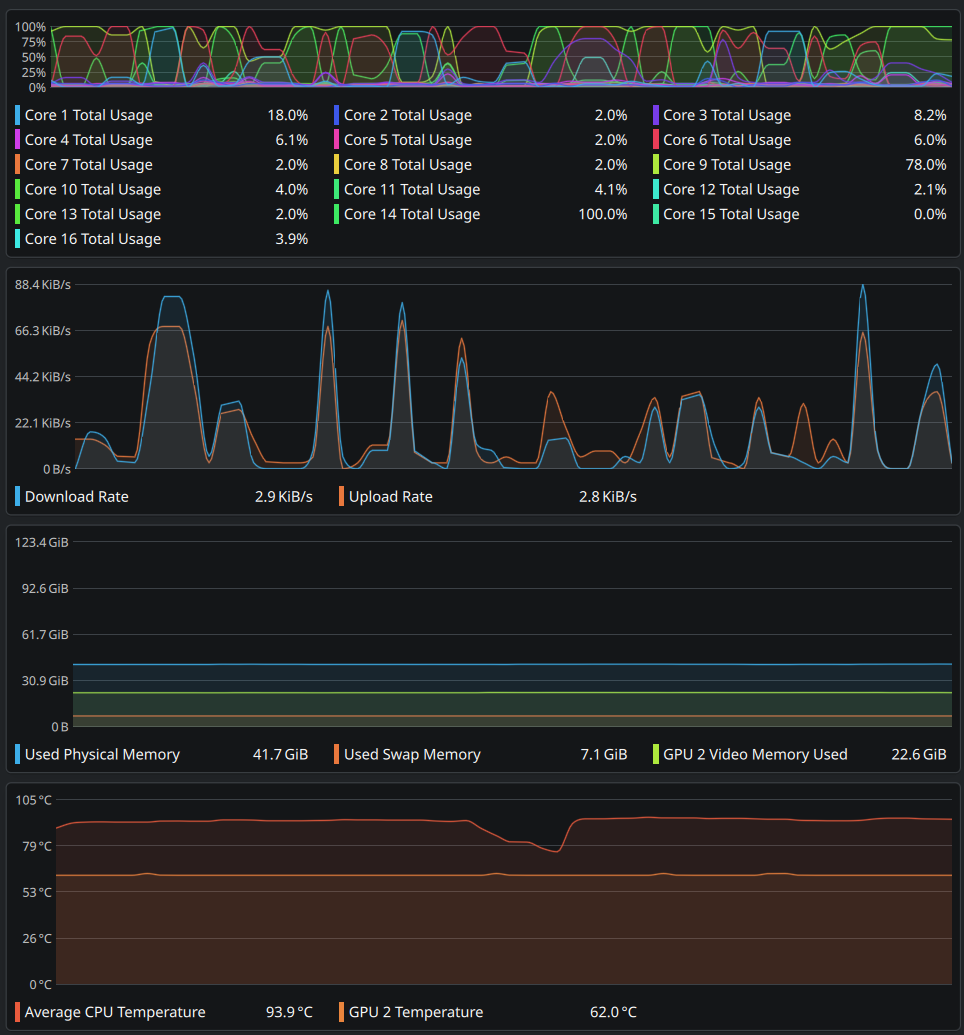Click the Core 14 Total Usage green swatch
Image resolution: width=964 pixels, height=1035 pixels.
tap(336, 214)
